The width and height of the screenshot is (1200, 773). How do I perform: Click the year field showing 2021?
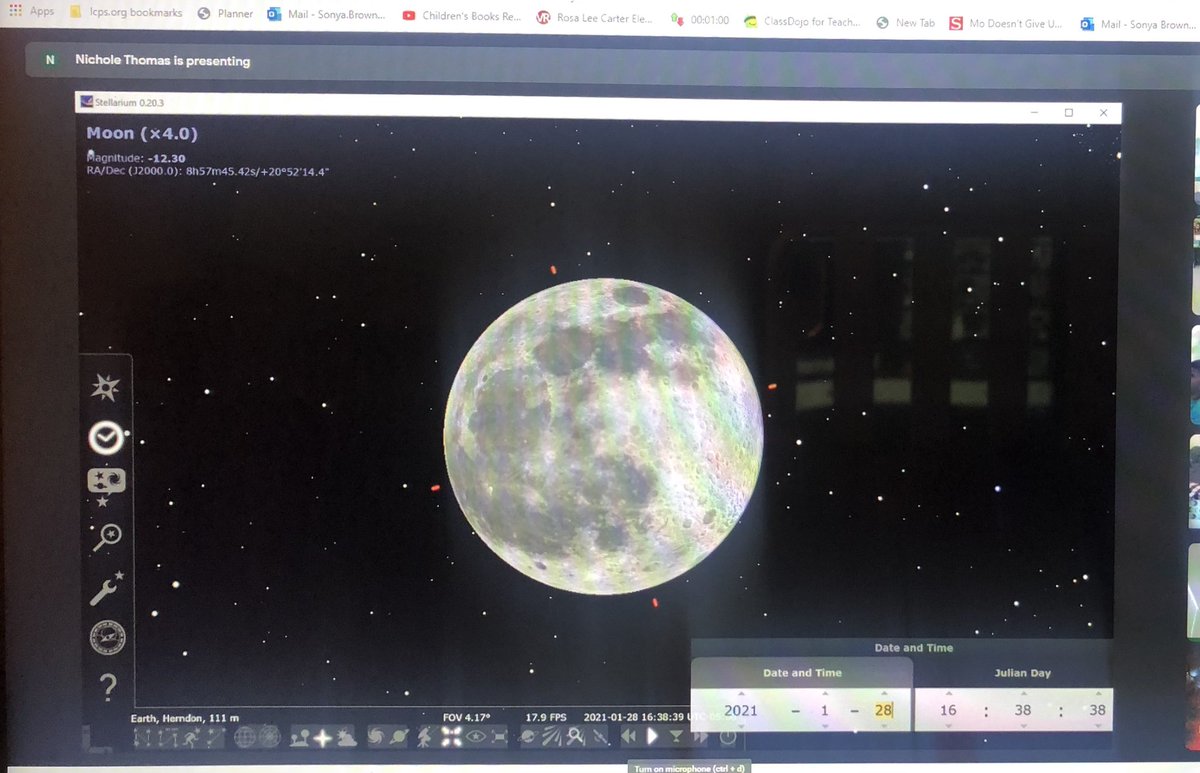tap(741, 710)
